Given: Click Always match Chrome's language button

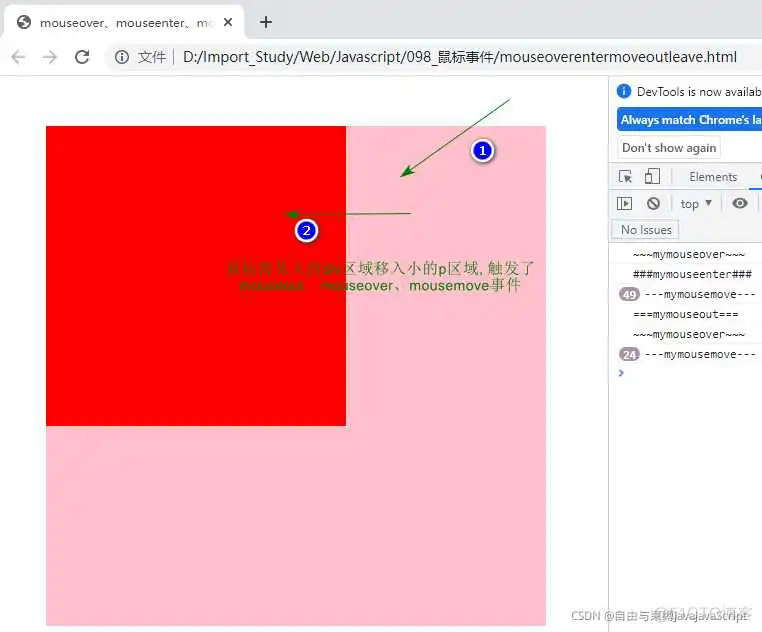Looking at the screenshot, I should (x=690, y=120).
